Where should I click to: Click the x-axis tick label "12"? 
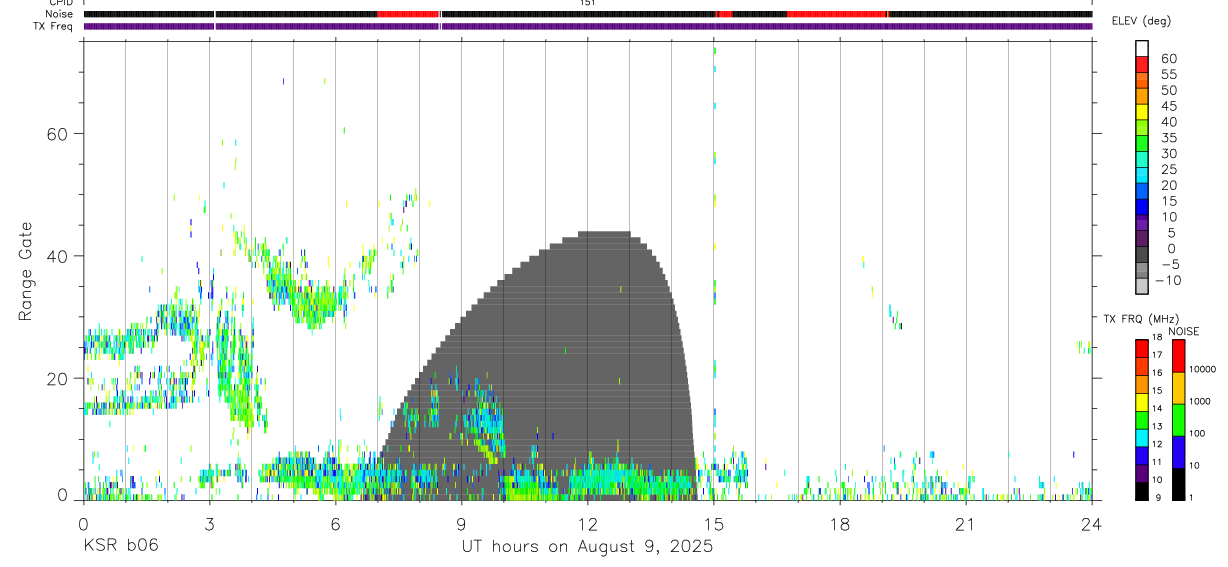pyautogui.click(x=587, y=523)
